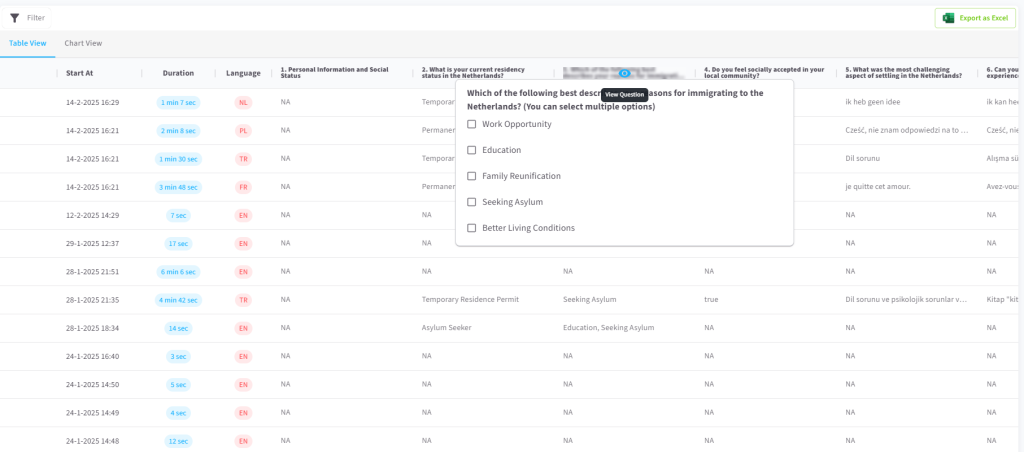Check the Work Opportunity option

472,124
